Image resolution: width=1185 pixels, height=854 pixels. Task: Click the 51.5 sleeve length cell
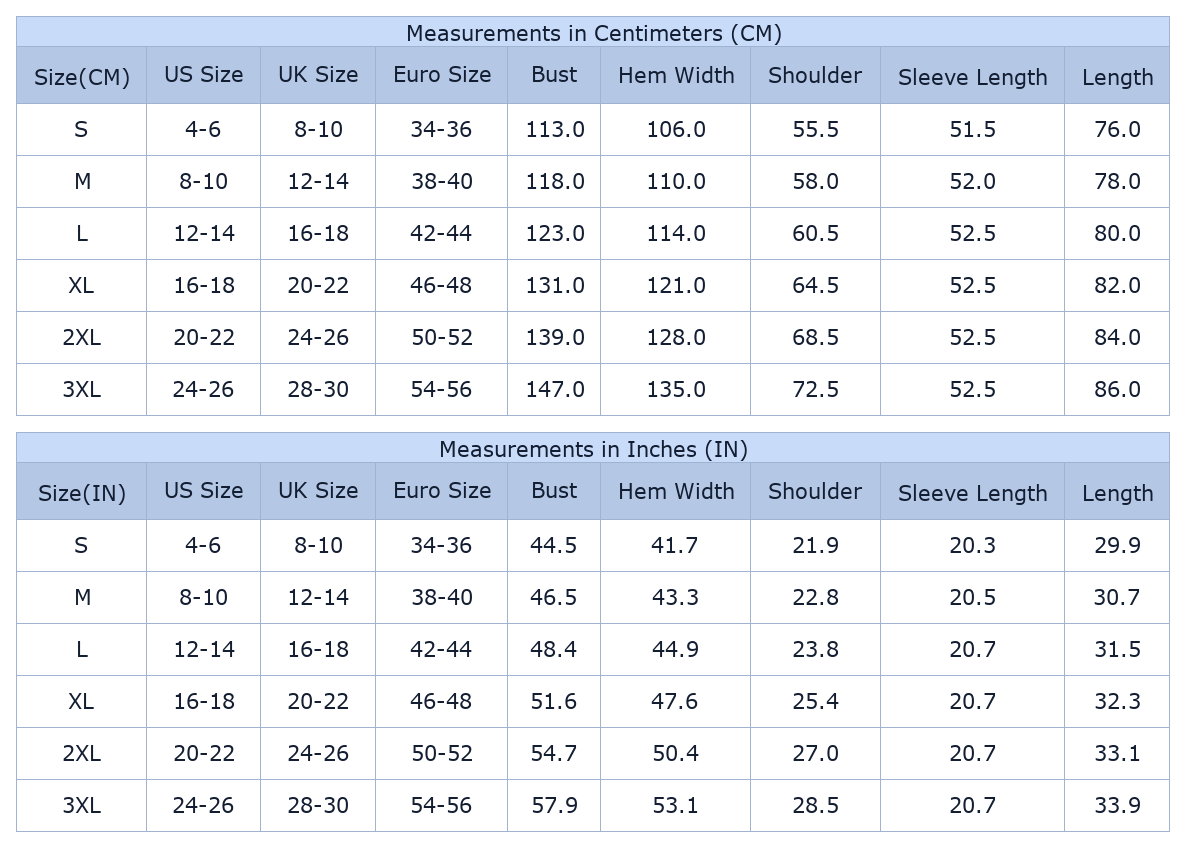972,129
